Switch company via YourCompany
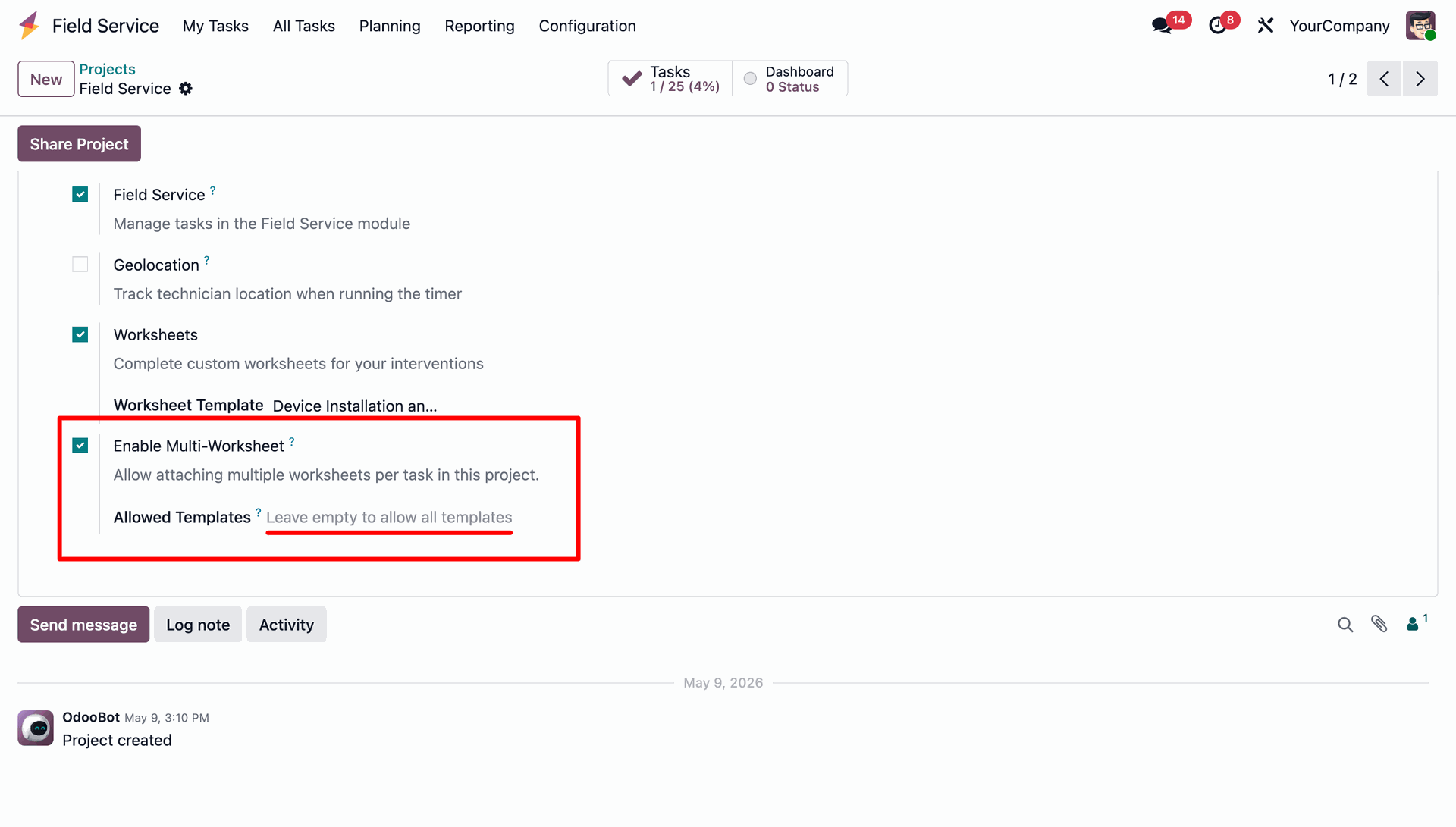1456x827 pixels. tap(1339, 26)
